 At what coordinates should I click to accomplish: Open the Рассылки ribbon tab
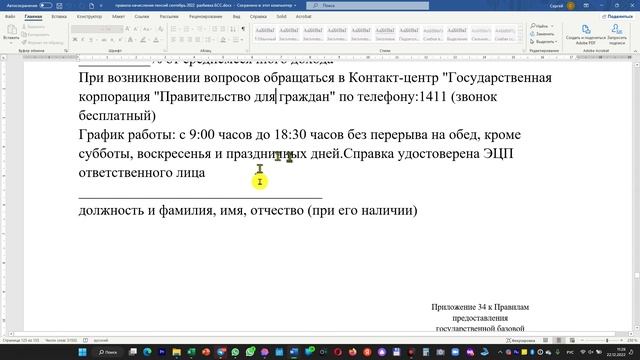point(169,17)
